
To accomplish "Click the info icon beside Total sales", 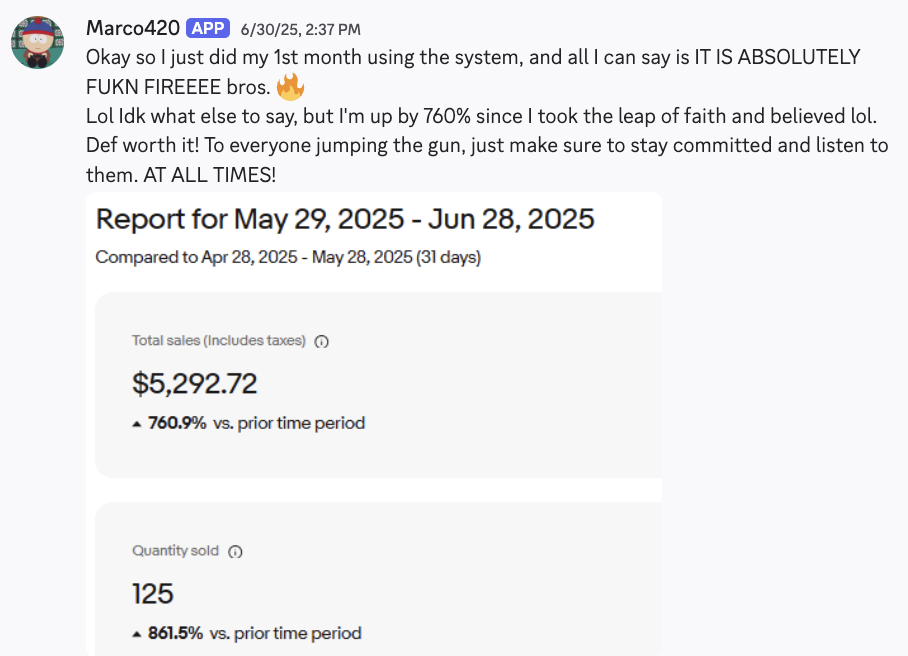I will pyautogui.click(x=322, y=341).
